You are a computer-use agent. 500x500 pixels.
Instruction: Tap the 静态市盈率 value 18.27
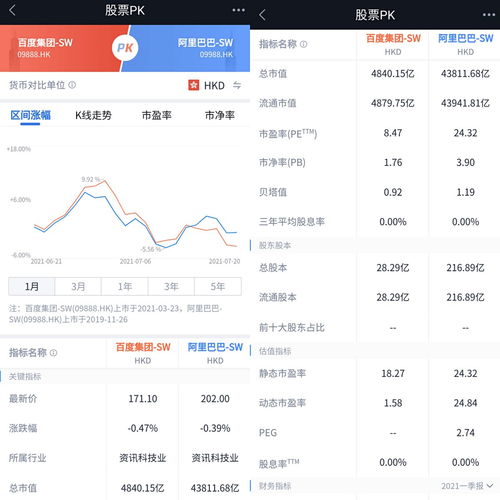click(393, 373)
